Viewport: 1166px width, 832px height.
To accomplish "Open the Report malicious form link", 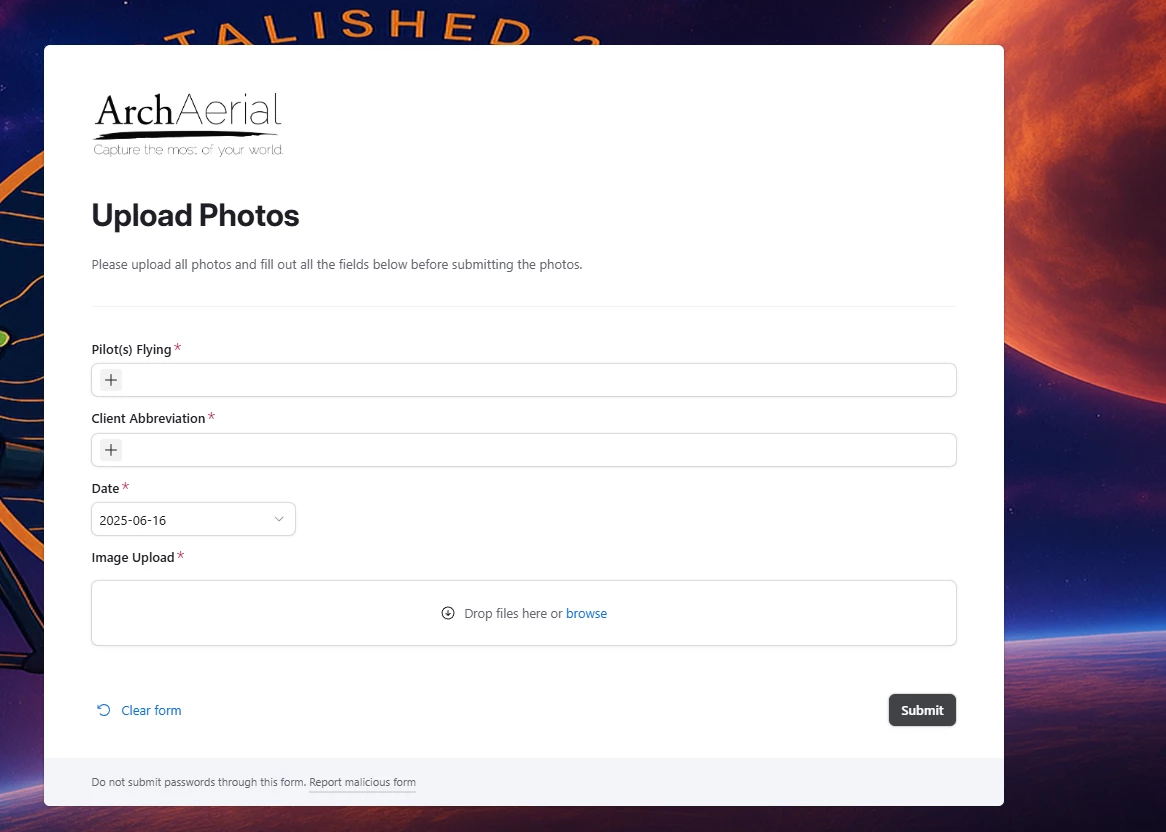I will [x=362, y=782].
